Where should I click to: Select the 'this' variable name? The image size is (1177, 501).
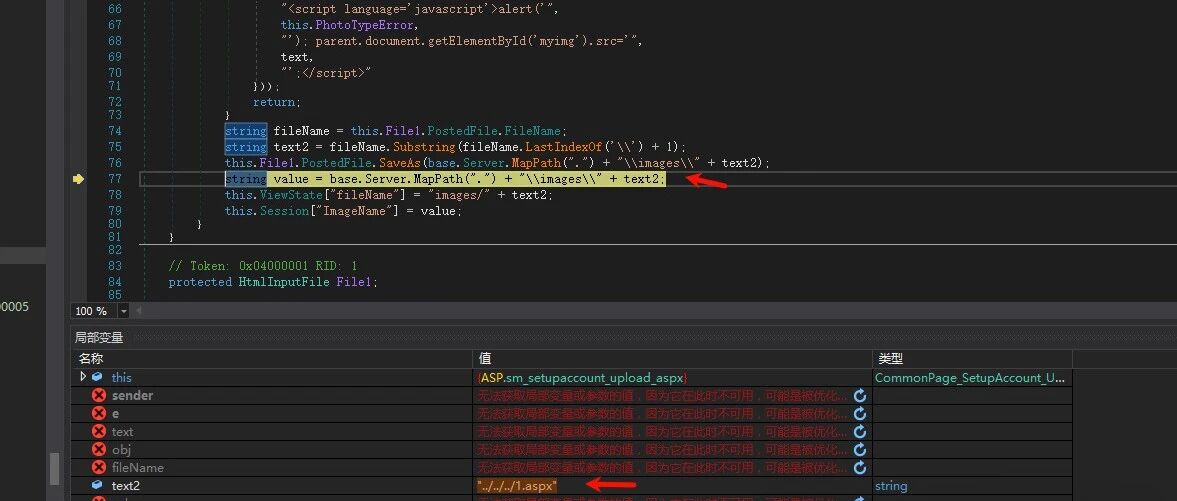pyautogui.click(x=122, y=377)
